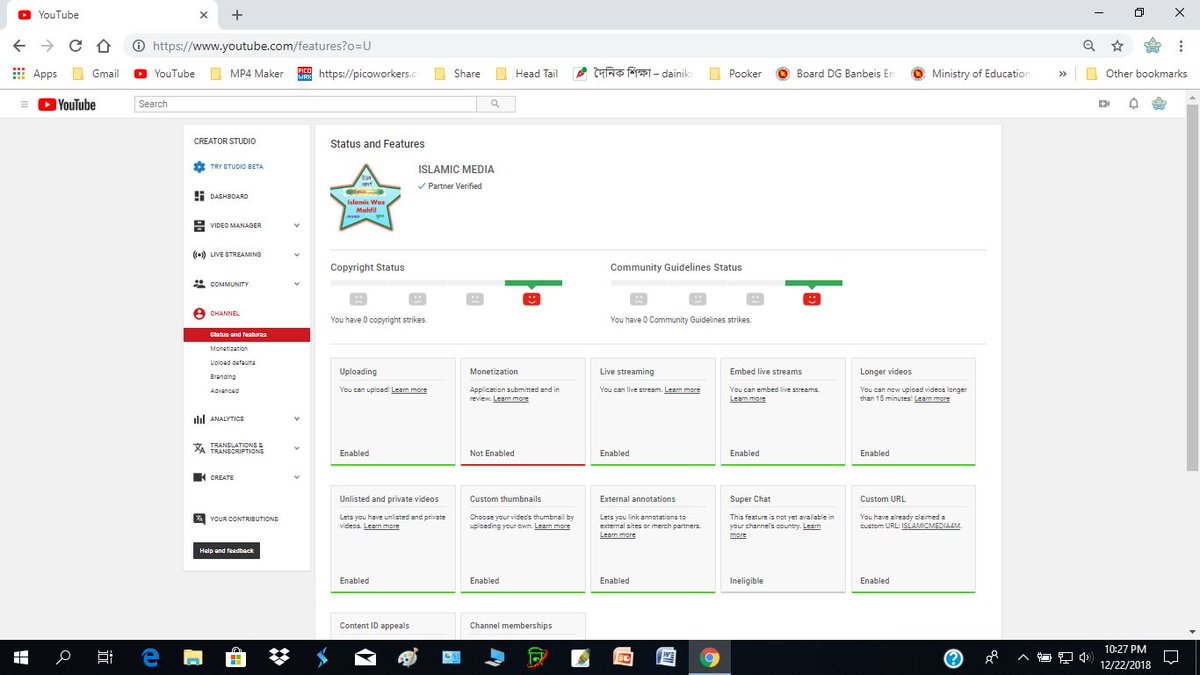
Task: Click the red smiley under Community Guidelines Status
Action: [x=812, y=298]
